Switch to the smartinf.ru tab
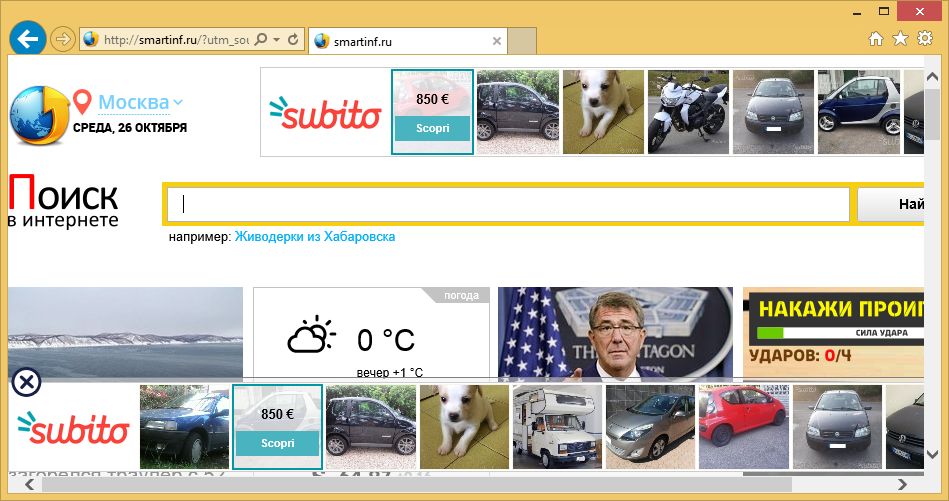The width and height of the screenshot is (949, 501). [x=407, y=41]
